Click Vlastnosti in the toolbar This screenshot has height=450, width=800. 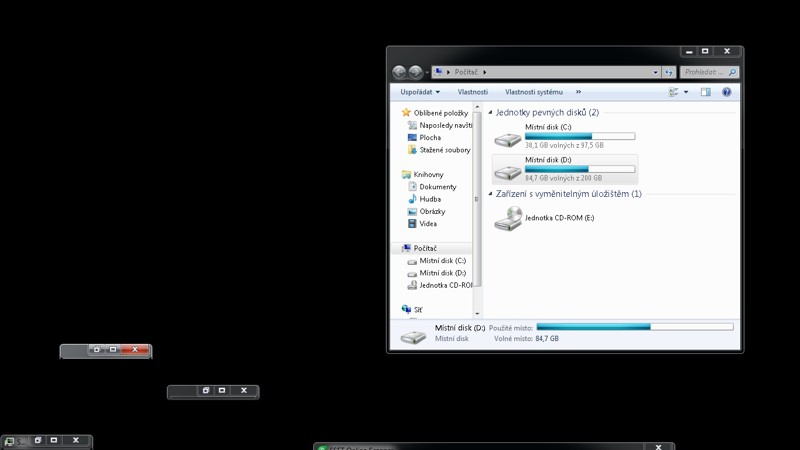tap(473, 92)
